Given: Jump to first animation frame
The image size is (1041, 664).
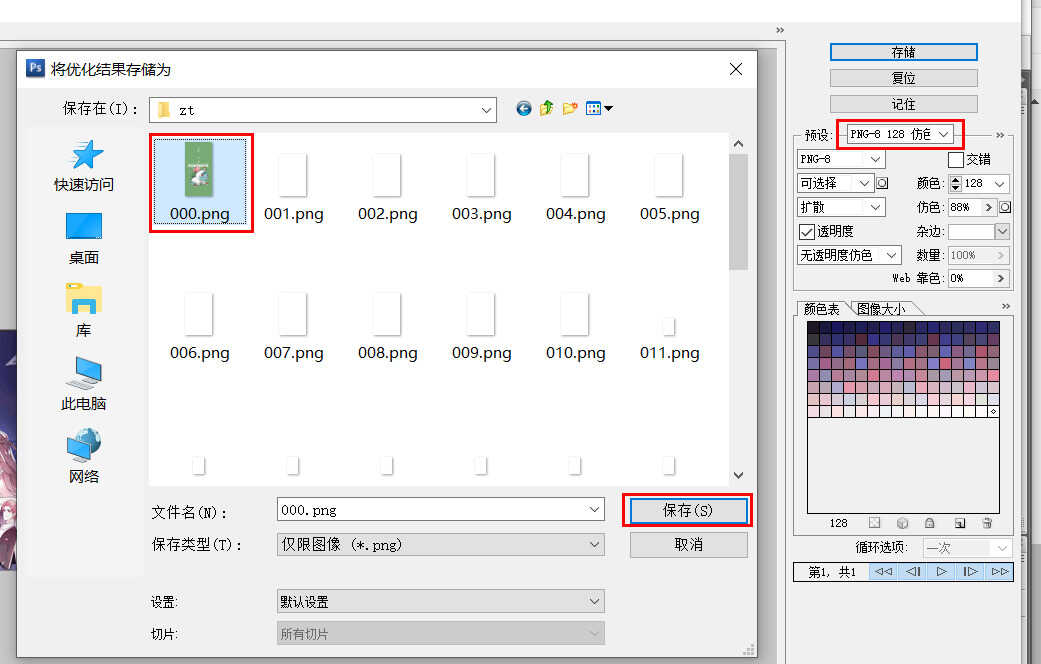Looking at the screenshot, I should [883, 572].
